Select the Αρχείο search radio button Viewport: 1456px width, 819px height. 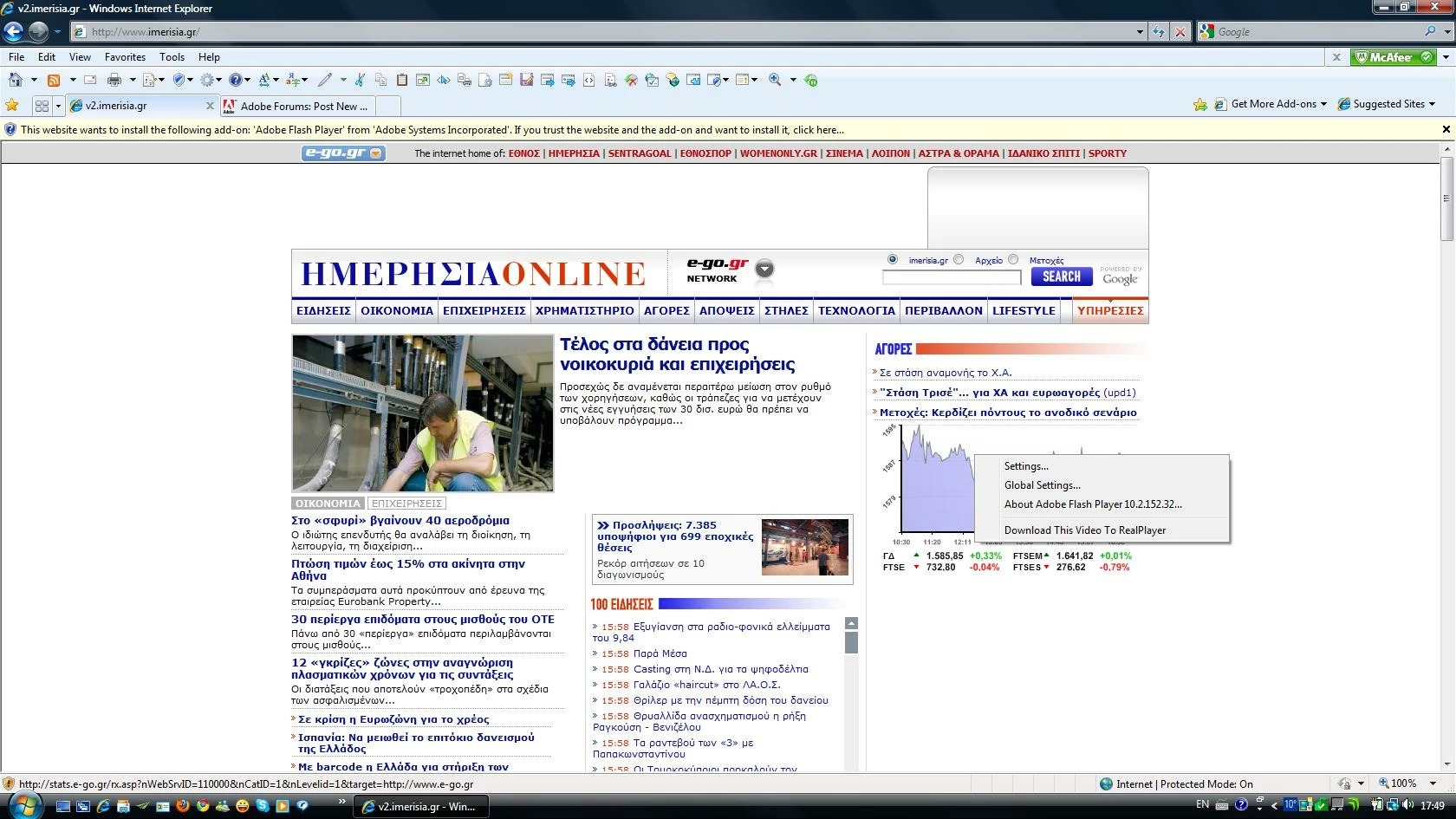[959, 259]
